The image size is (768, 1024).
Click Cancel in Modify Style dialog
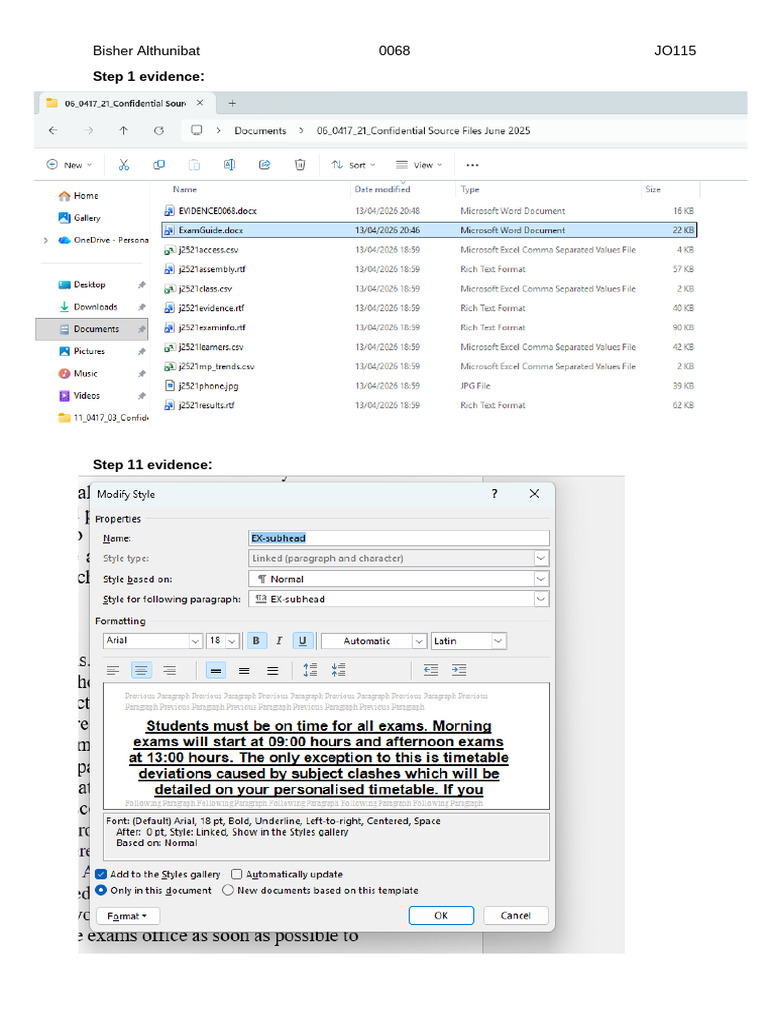(516, 916)
